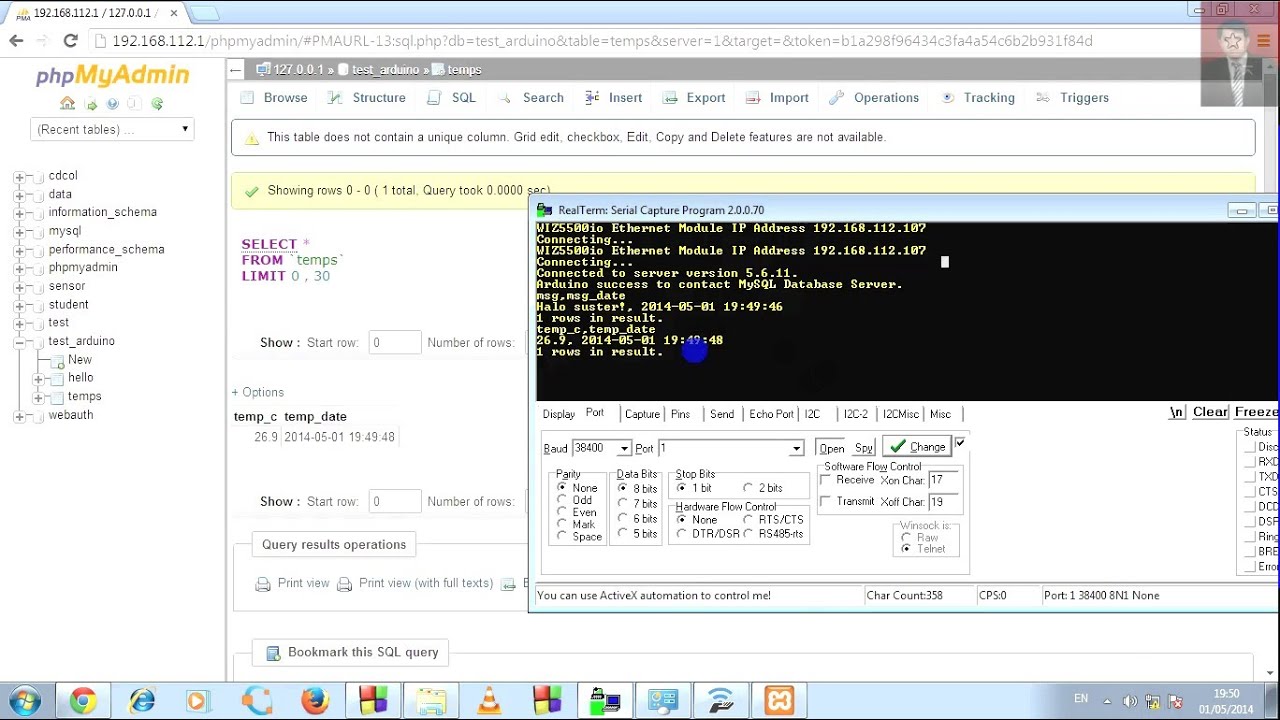Viewport: 1280px width, 720px height.
Task: Expand the temps table node
Action: coord(38,397)
